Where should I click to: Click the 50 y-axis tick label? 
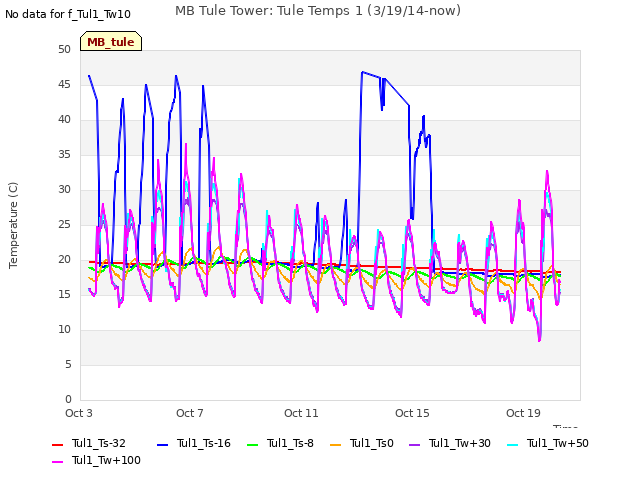[64, 50]
